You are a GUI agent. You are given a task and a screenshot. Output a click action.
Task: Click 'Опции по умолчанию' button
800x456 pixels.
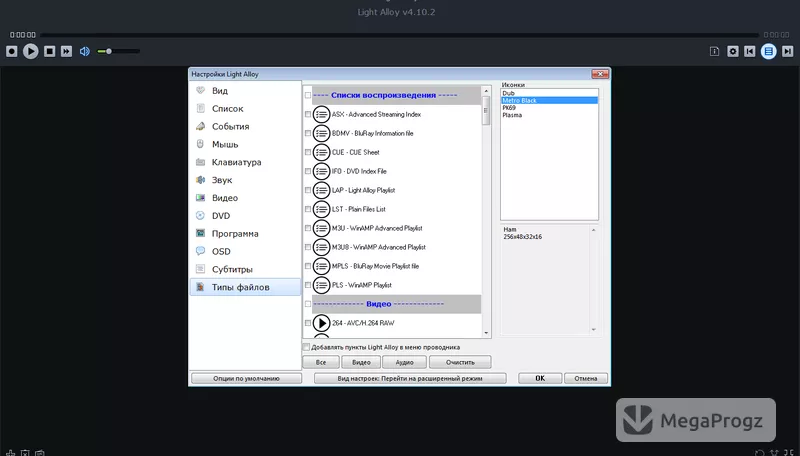coord(246,378)
